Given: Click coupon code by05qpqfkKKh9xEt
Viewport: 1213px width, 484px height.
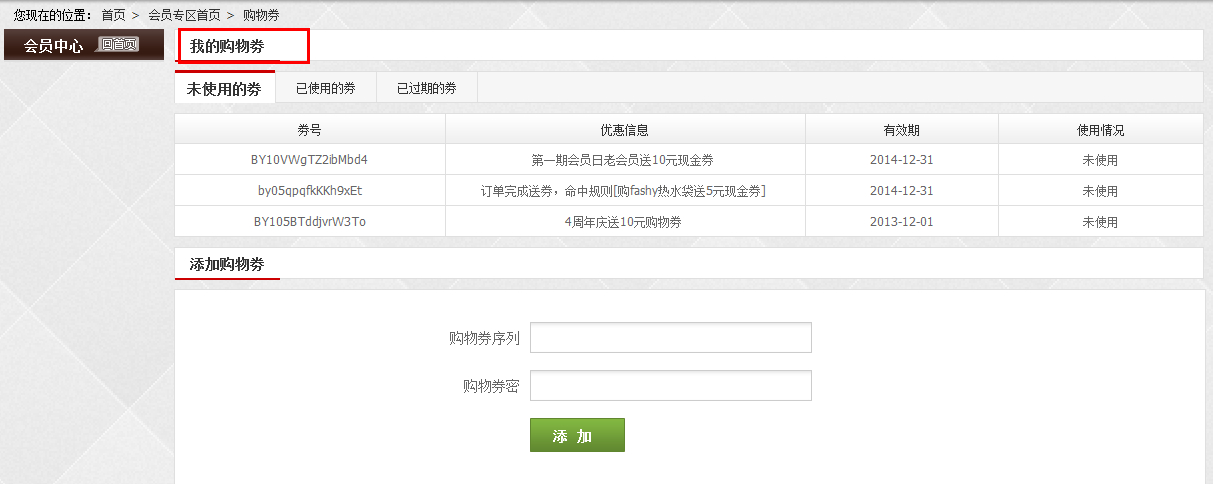Looking at the screenshot, I should point(309,191).
